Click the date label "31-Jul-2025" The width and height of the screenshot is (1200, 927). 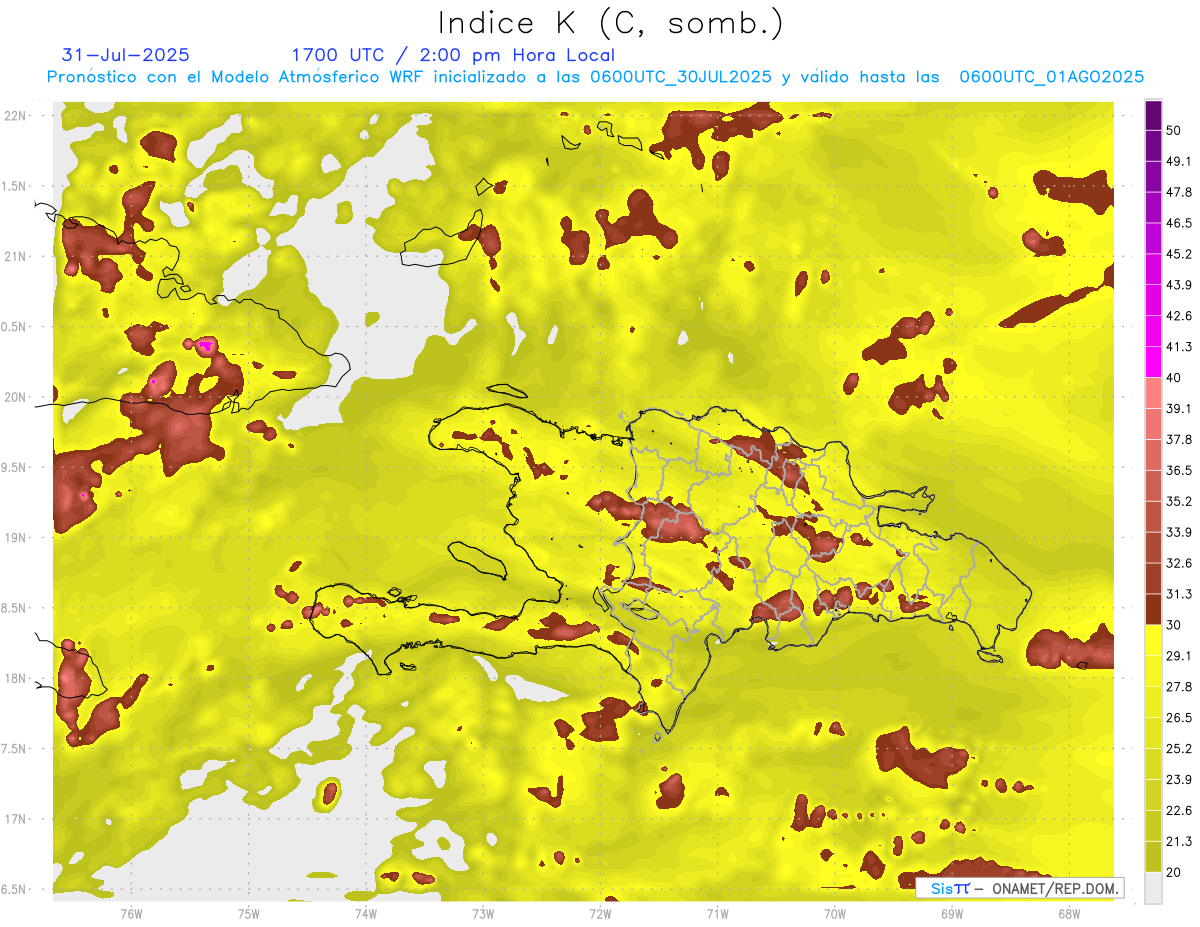(x=126, y=55)
